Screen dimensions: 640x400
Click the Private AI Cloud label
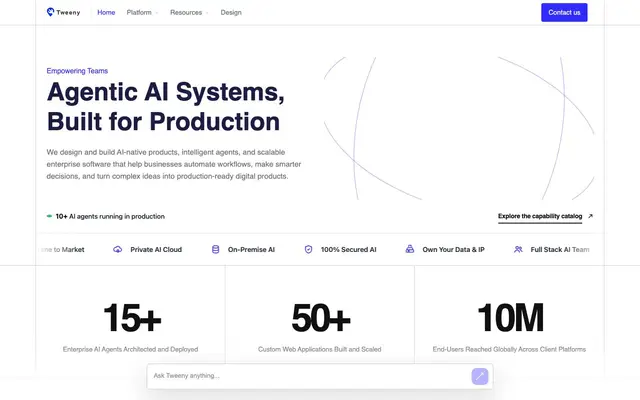[x=156, y=249]
